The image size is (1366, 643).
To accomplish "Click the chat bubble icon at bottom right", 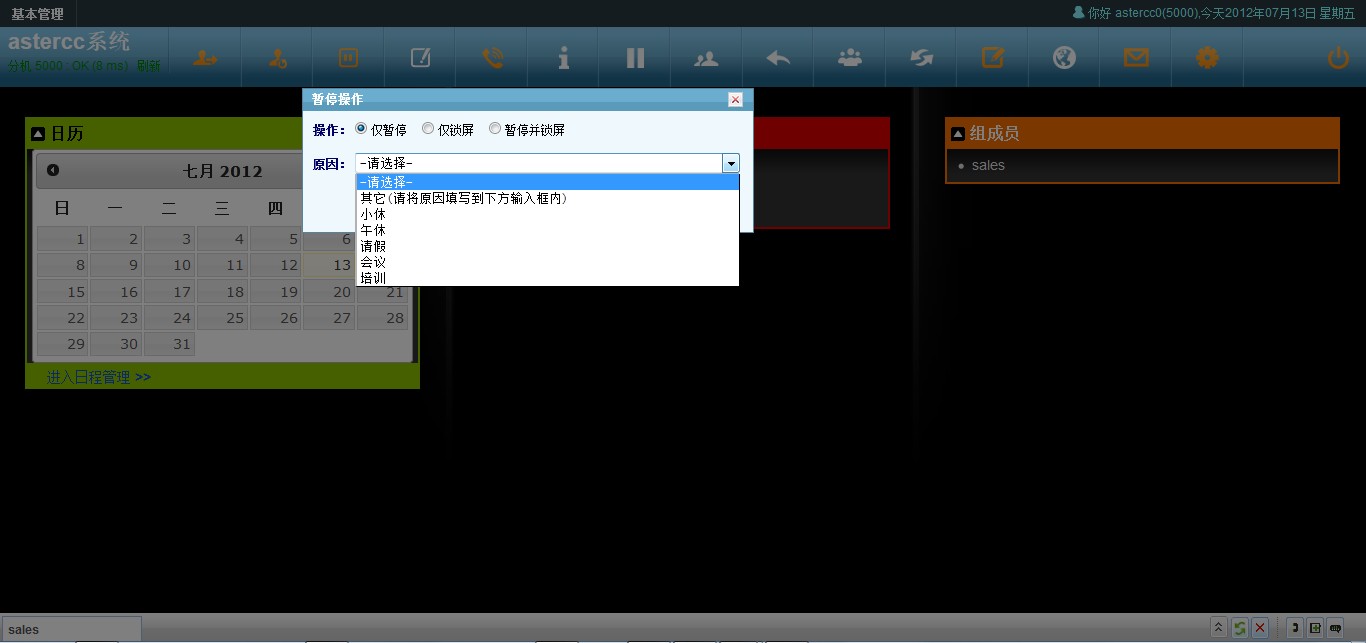I will [1335, 628].
